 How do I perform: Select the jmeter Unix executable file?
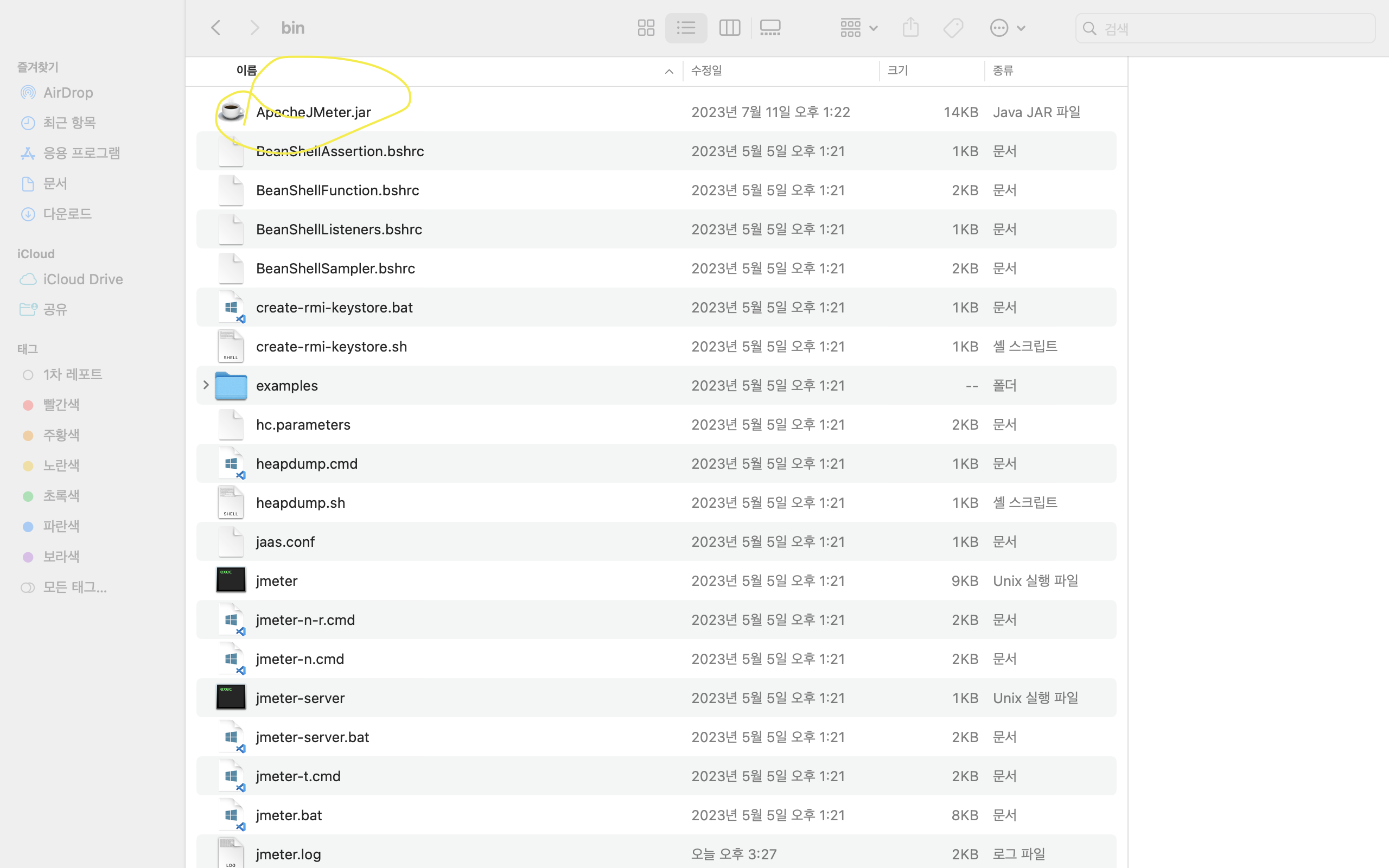(277, 580)
